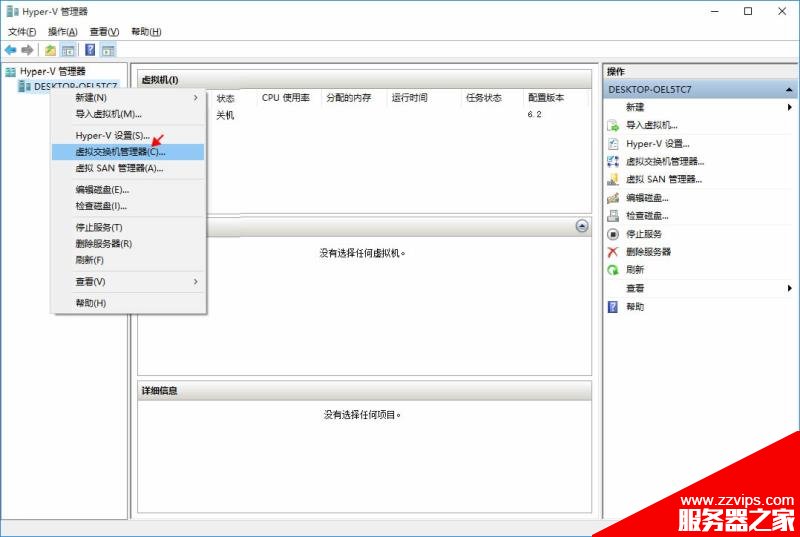Click the 关机 status cell
The height and width of the screenshot is (537, 800).
(x=225, y=115)
